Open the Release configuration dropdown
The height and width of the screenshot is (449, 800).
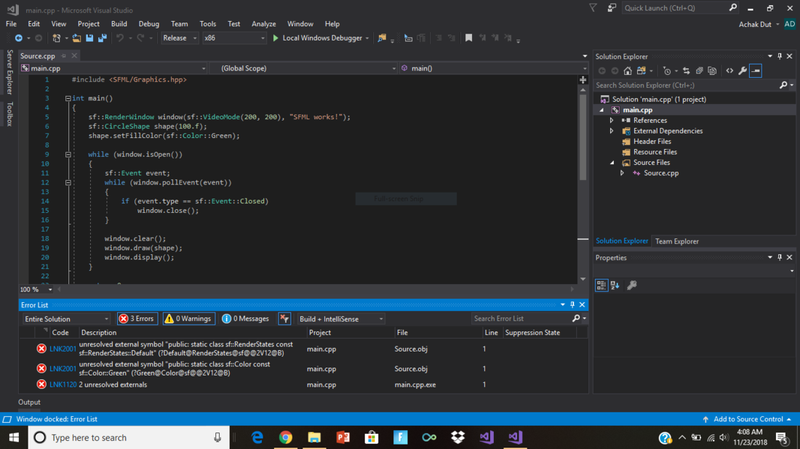point(180,38)
